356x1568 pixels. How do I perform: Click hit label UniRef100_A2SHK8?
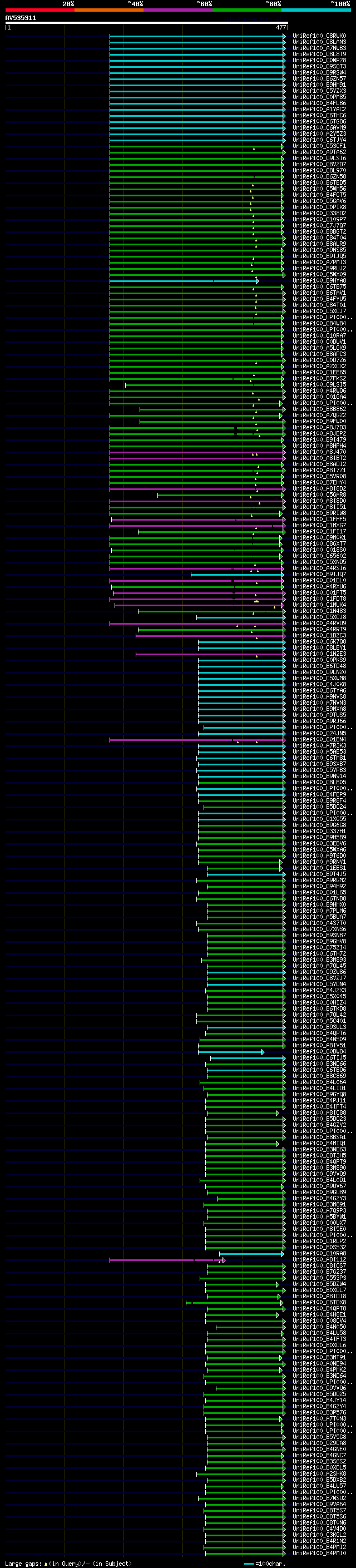pos(319,1473)
